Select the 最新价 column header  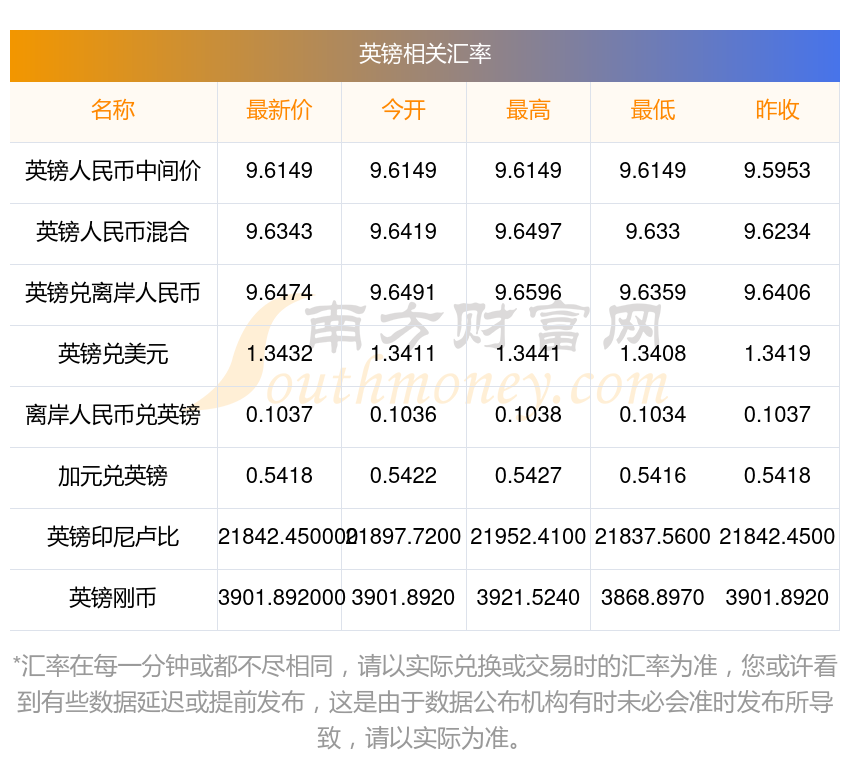coord(279,111)
